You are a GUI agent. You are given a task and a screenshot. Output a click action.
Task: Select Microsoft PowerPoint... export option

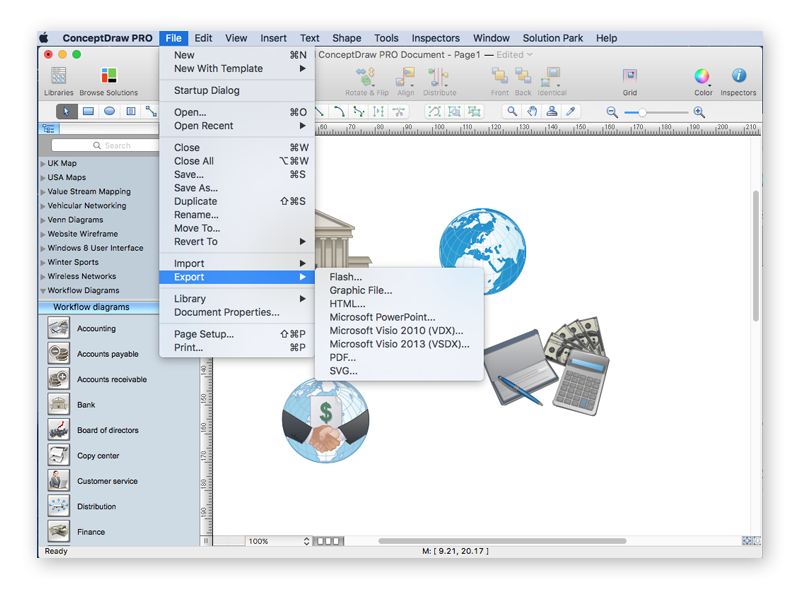pyautogui.click(x=382, y=317)
